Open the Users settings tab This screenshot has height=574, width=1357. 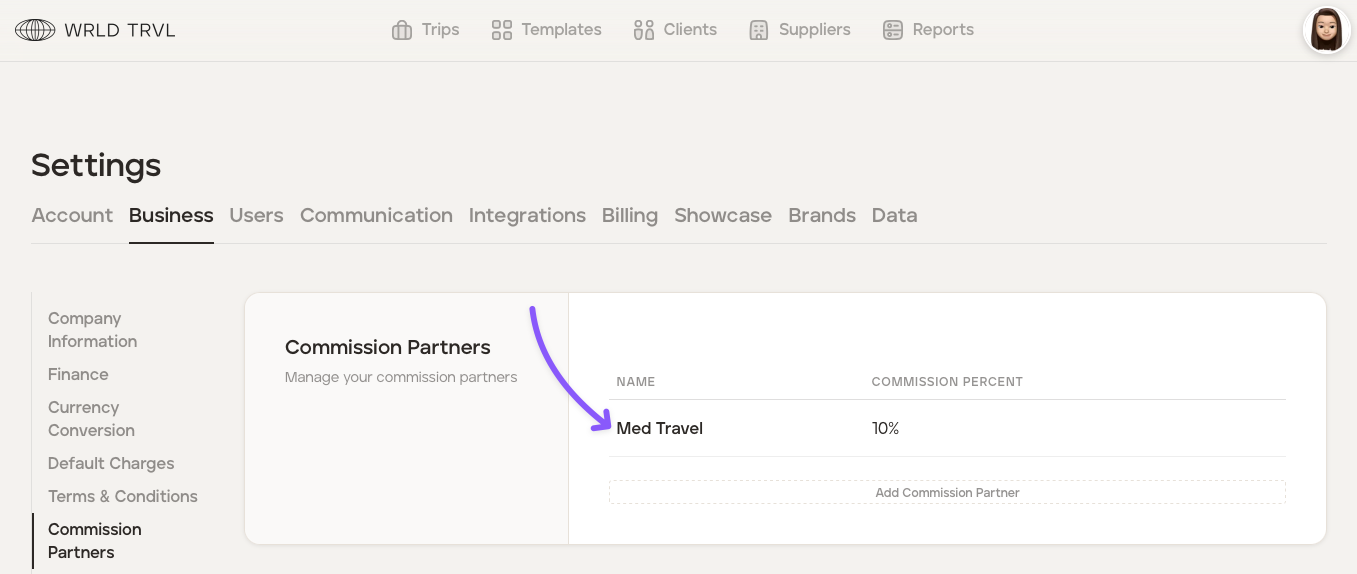(256, 215)
